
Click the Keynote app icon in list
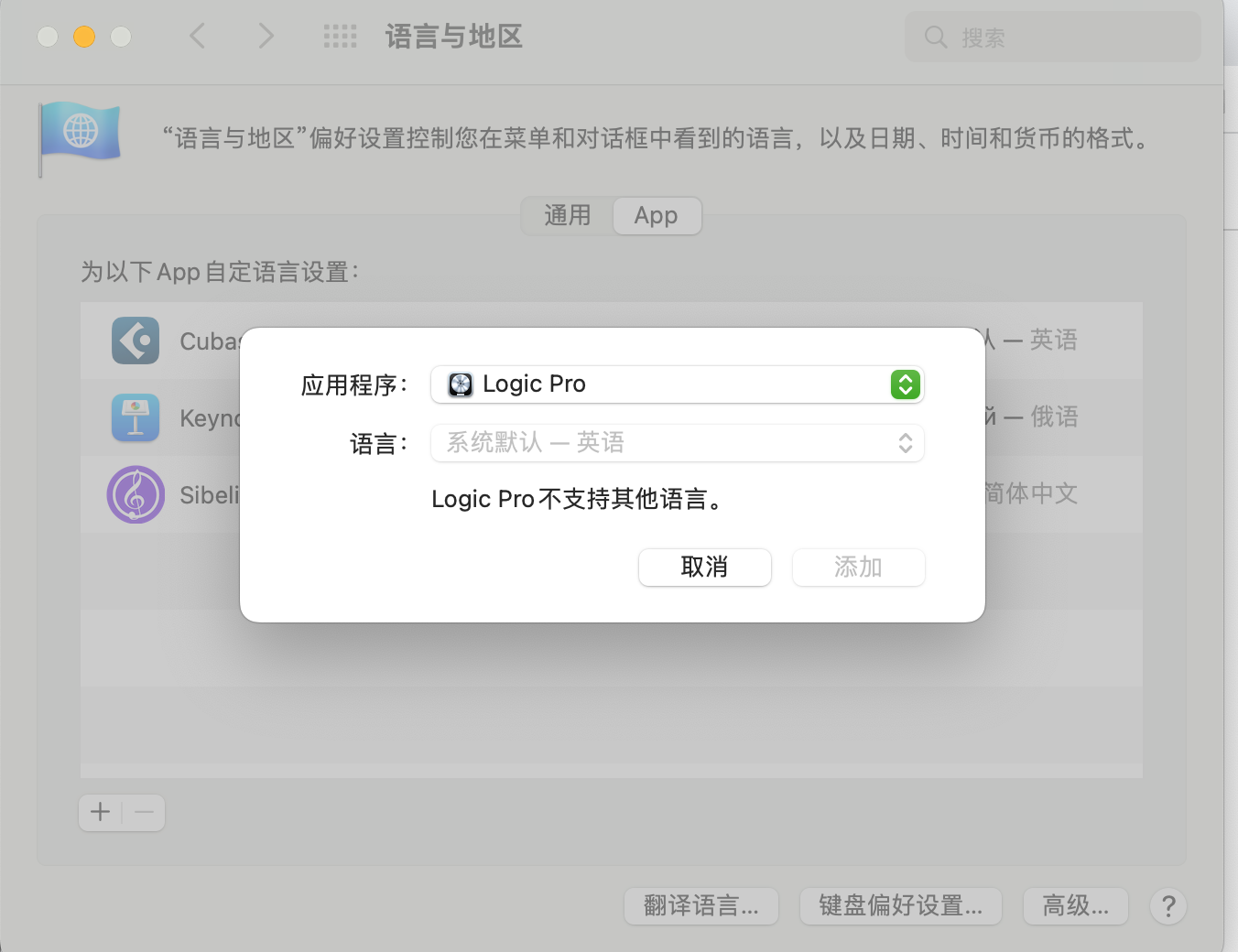coord(136,417)
